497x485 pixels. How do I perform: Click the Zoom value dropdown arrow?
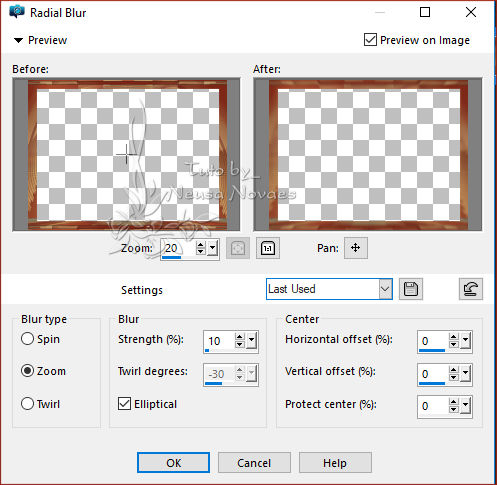click(x=212, y=248)
